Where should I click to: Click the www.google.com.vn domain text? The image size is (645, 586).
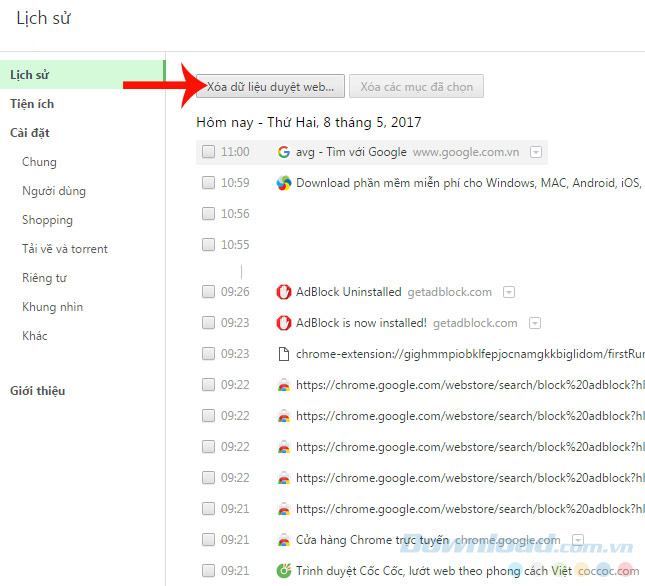pyautogui.click(x=466, y=152)
